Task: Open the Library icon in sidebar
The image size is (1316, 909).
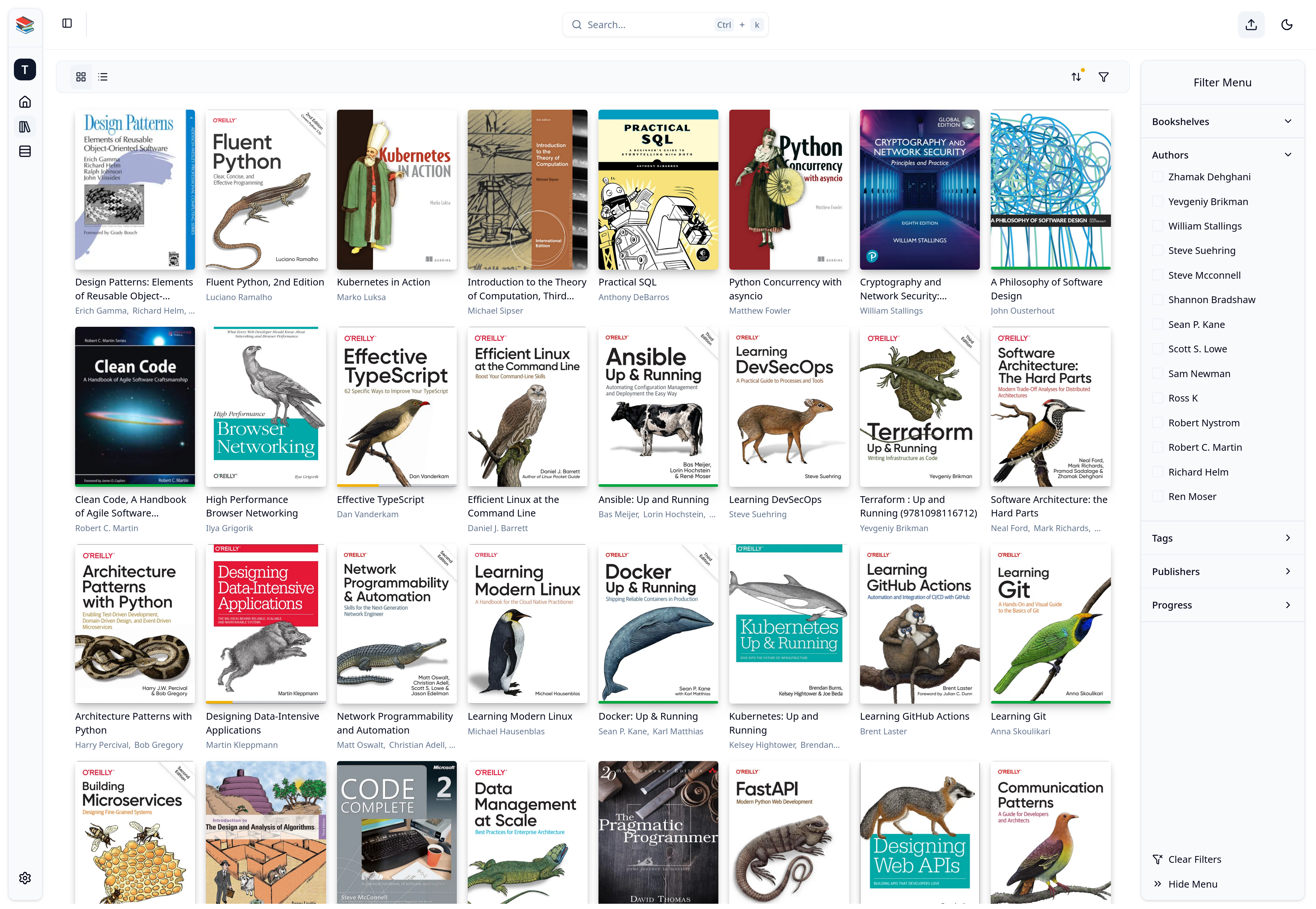Action: [x=24, y=127]
